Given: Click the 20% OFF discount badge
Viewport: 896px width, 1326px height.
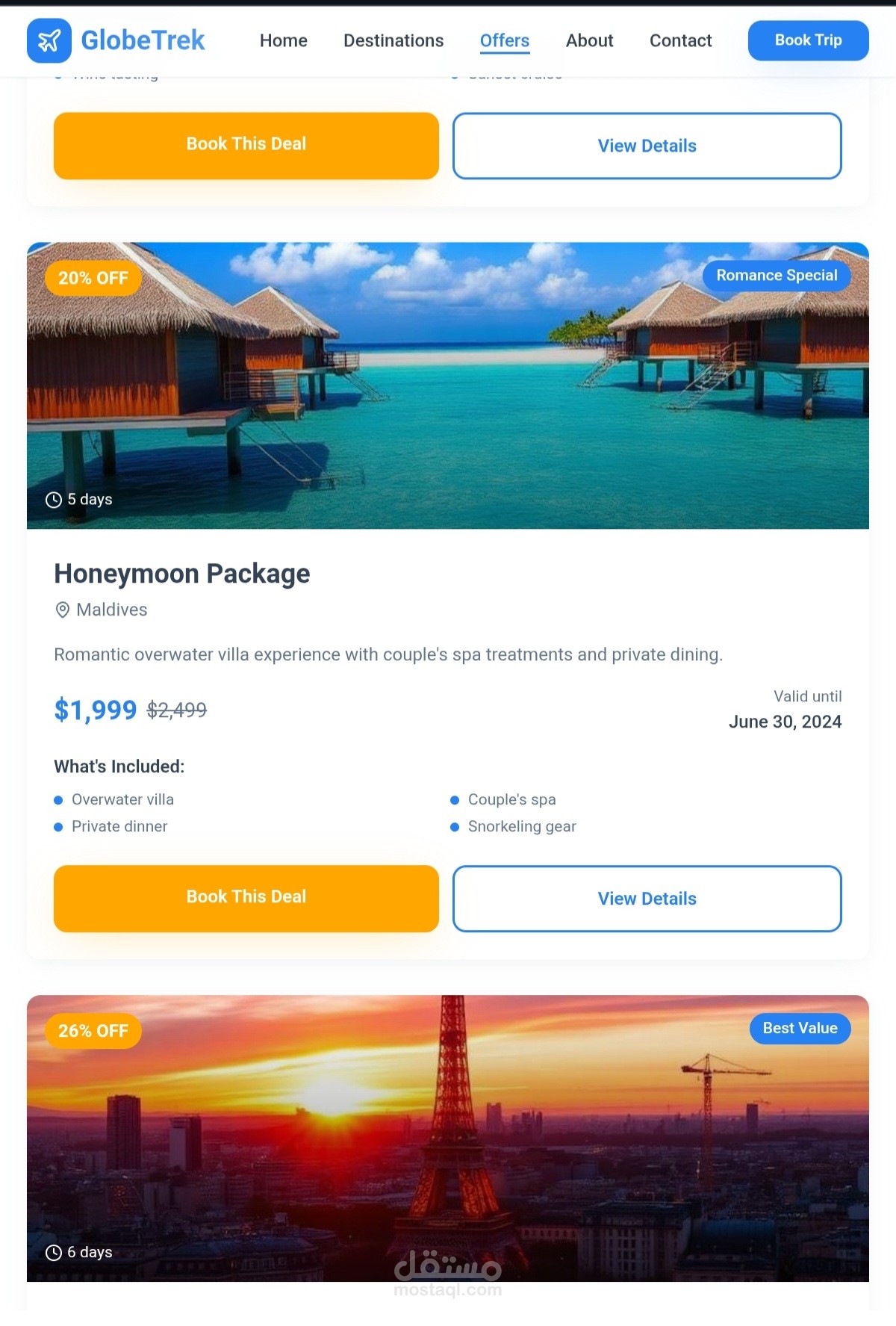Looking at the screenshot, I should [93, 279].
